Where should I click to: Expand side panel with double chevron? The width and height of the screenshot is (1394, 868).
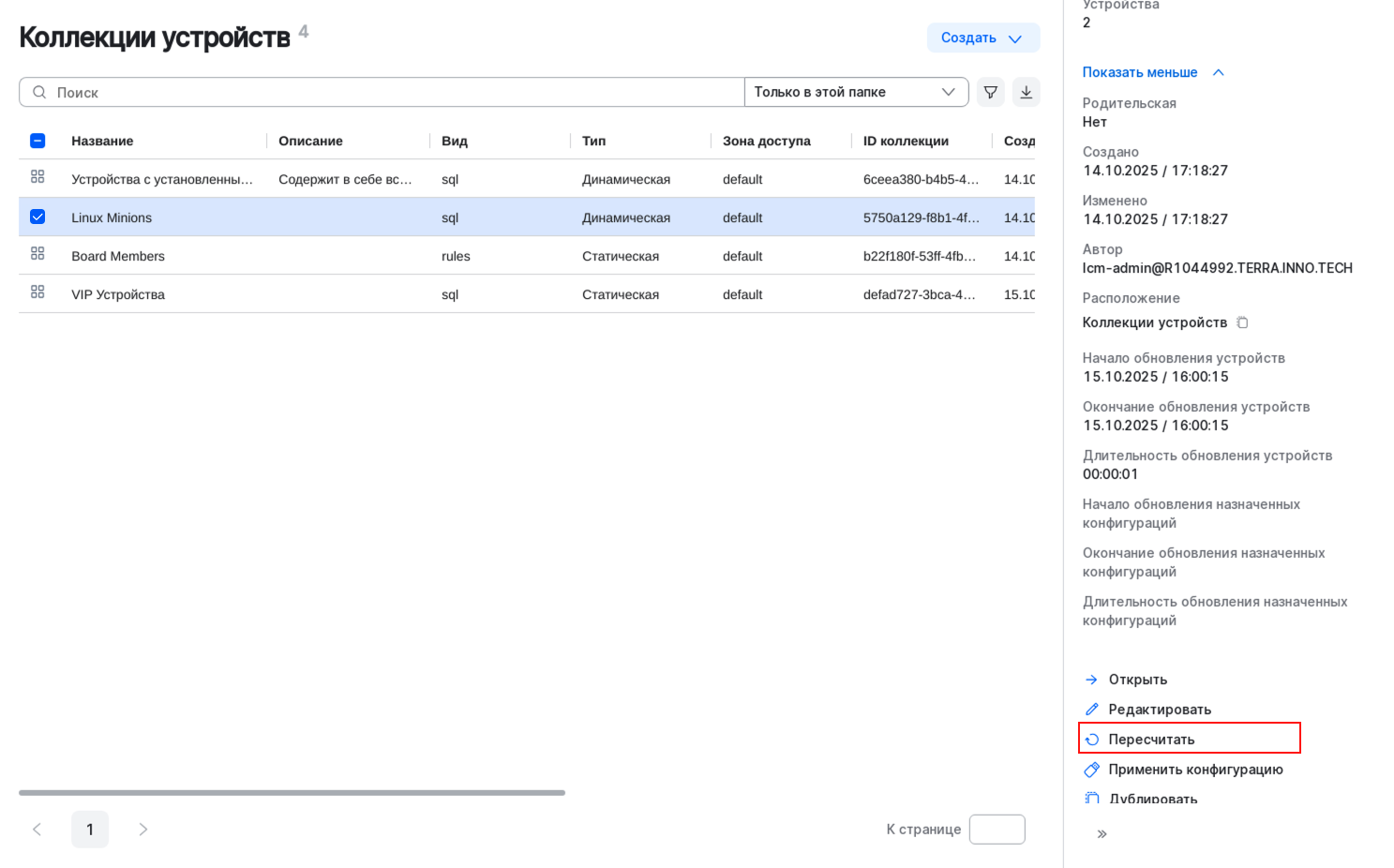click(1102, 833)
